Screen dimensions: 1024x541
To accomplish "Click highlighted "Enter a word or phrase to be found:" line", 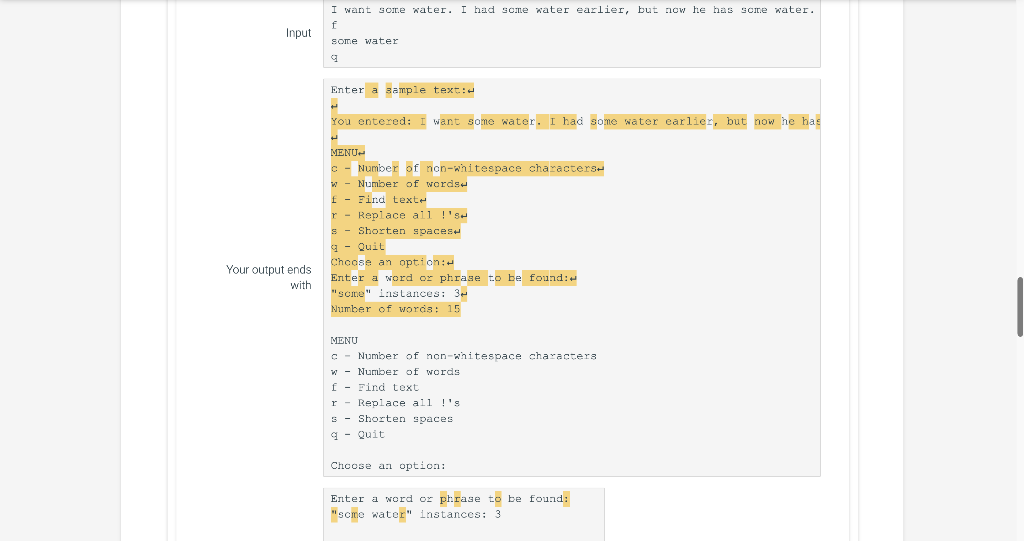I will pos(453,278).
